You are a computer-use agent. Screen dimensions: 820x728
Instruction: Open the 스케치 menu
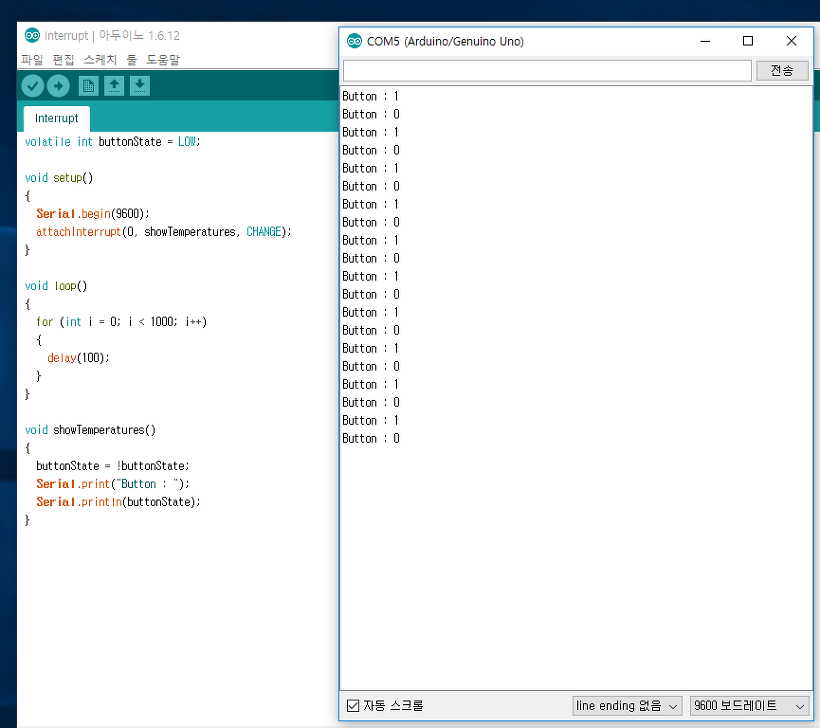coord(100,60)
